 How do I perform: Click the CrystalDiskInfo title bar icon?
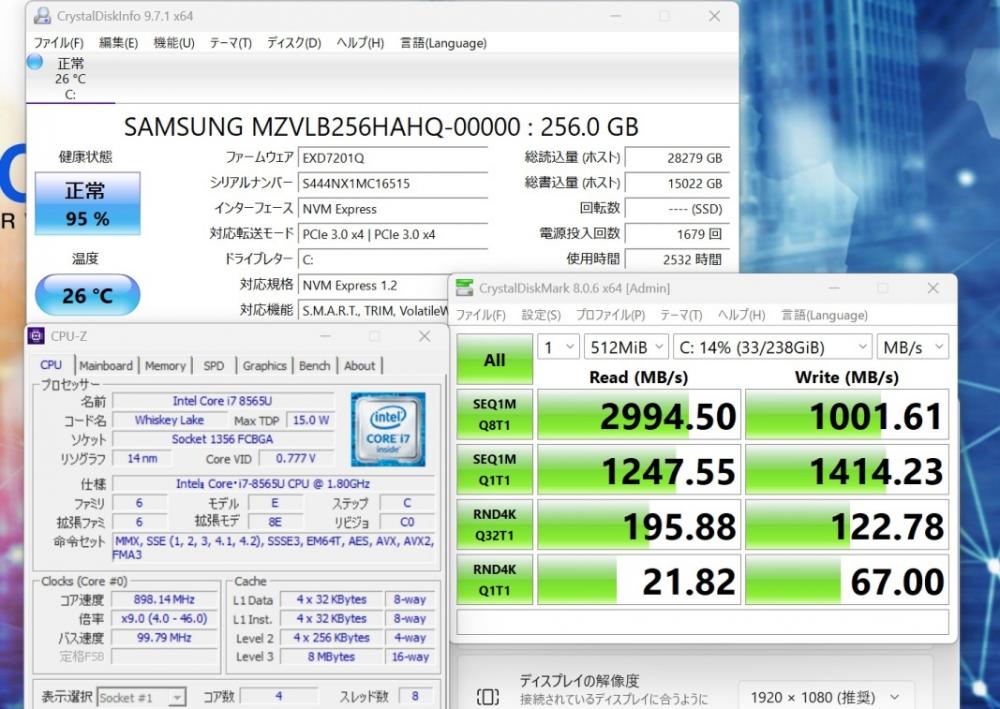click(x=42, y=16)
